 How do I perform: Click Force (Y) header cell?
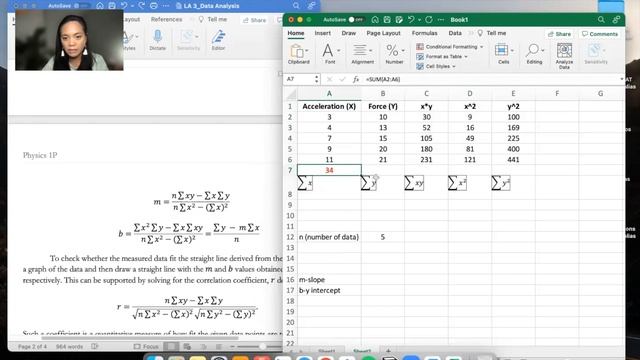pyautogui.click(x=383, y=107)
